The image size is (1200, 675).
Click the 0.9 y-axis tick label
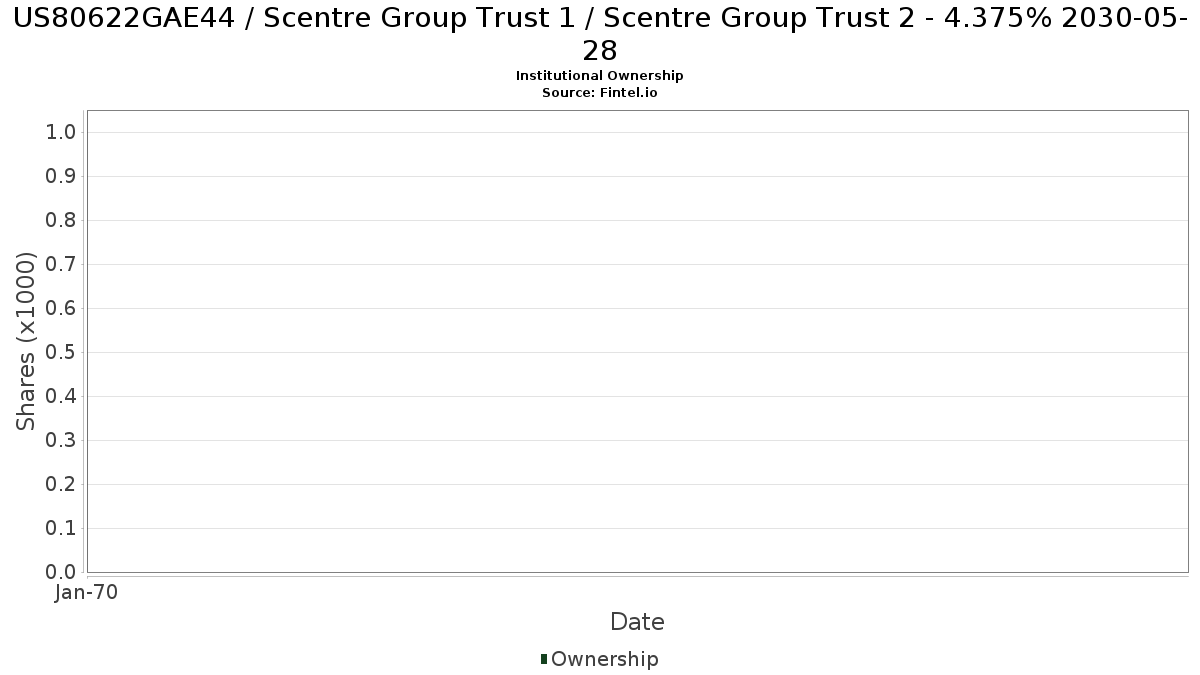pyautogui.click(x=61, y=177)
